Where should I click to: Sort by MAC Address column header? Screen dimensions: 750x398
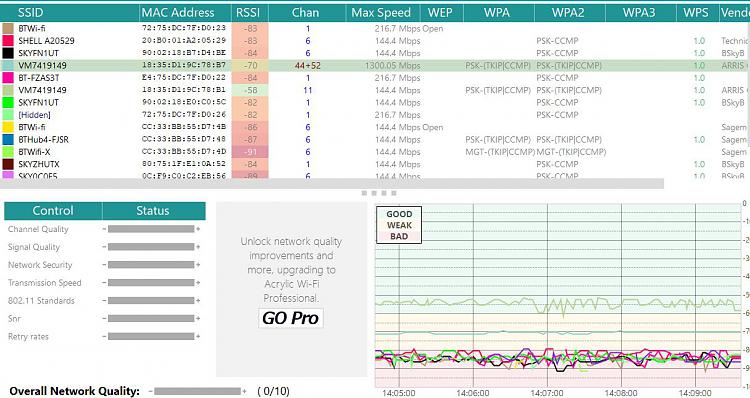[x=185, y=13]
